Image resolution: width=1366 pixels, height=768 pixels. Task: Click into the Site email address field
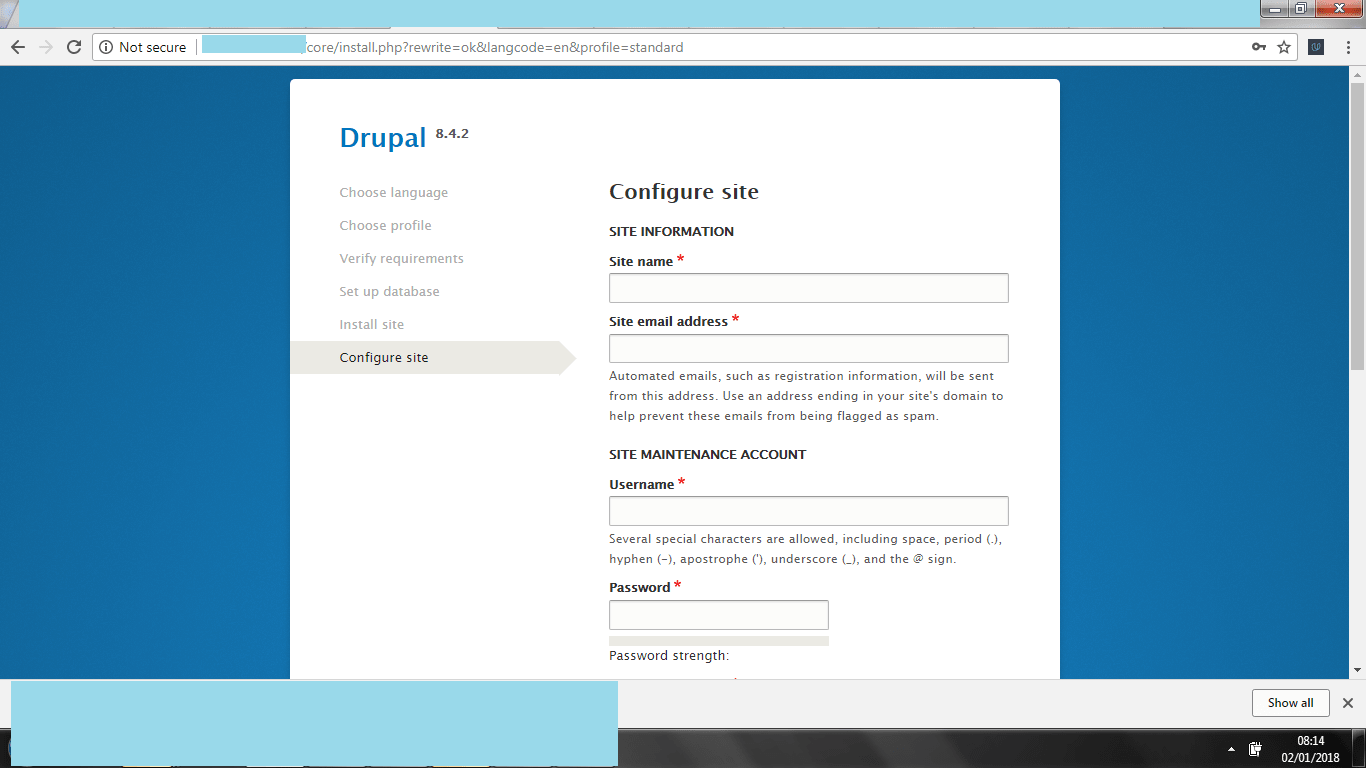coord(808,348)
